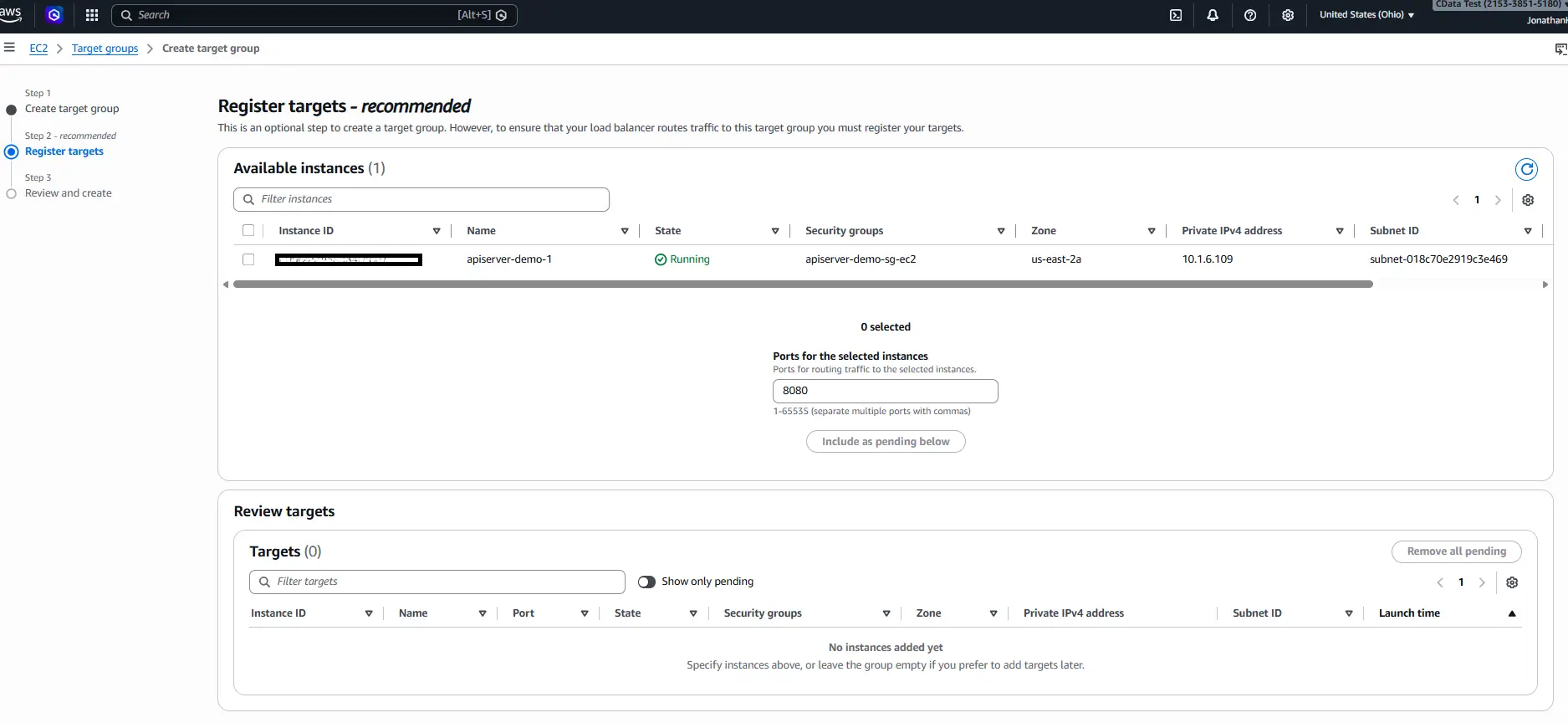This screenshot has height=723, width=1568.
Task: Open the Target groups breadcrumb link
Action: click(x=105, y=49)
